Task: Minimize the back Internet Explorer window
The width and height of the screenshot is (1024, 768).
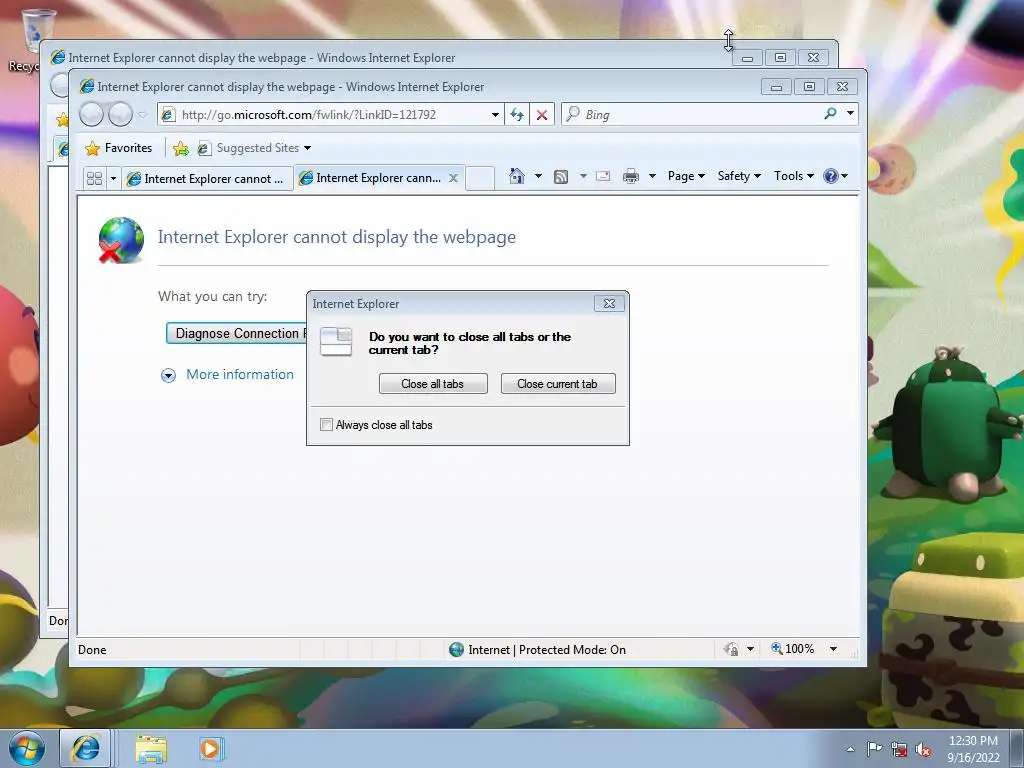Action: click(x=748, y=58)
